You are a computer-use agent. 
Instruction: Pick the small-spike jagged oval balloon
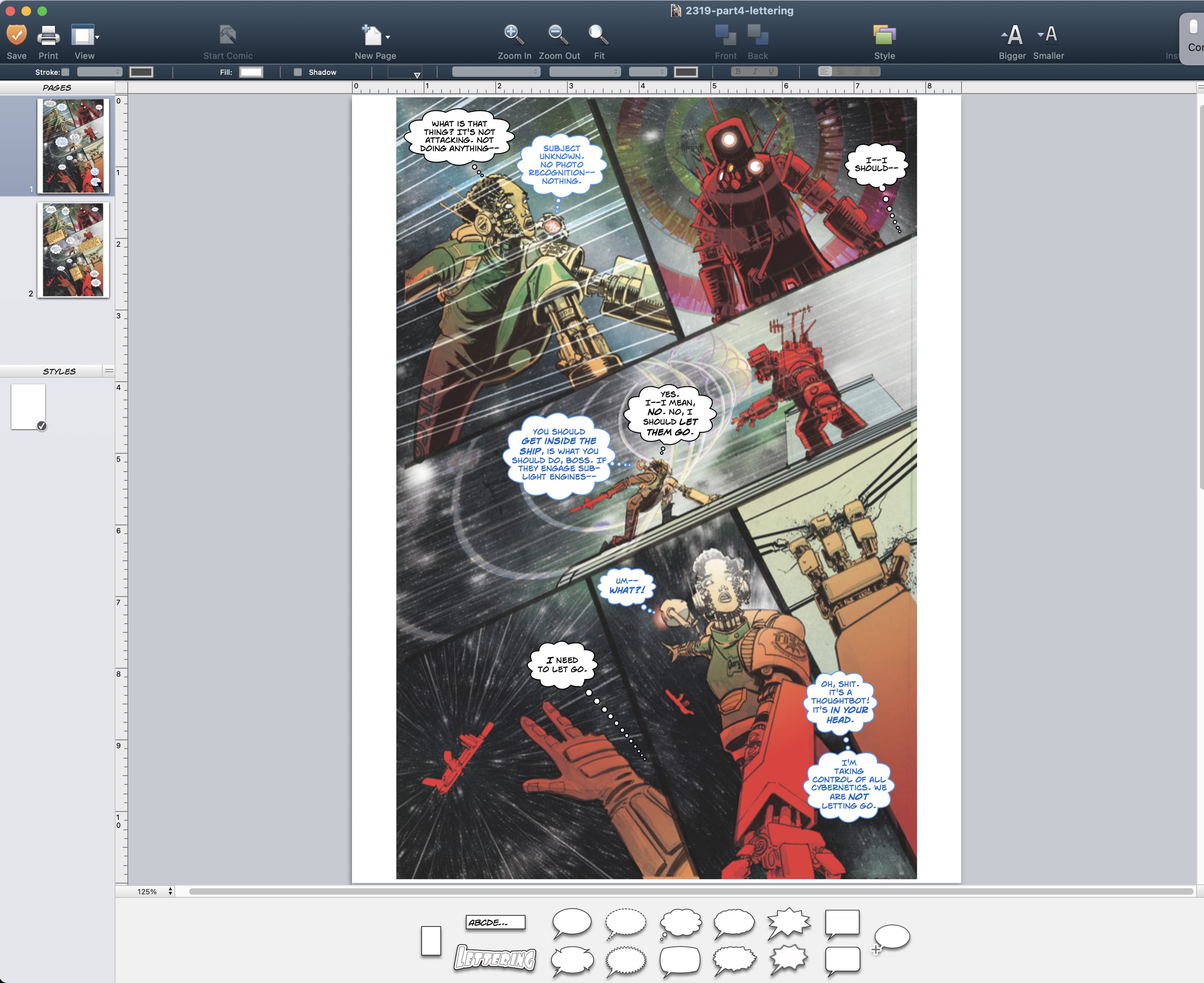tap(625, 962)
